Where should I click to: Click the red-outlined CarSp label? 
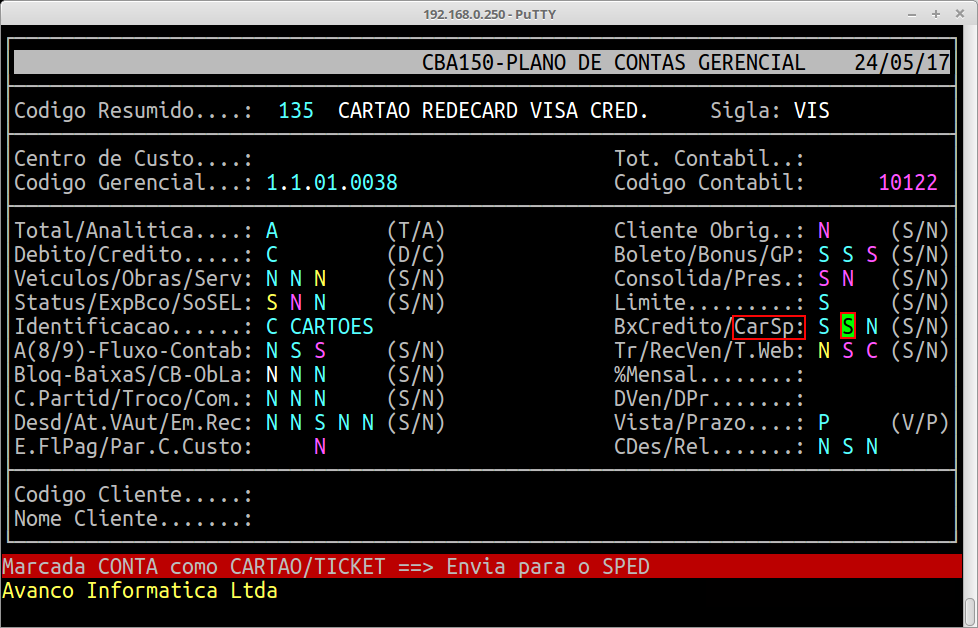point(769,326)
